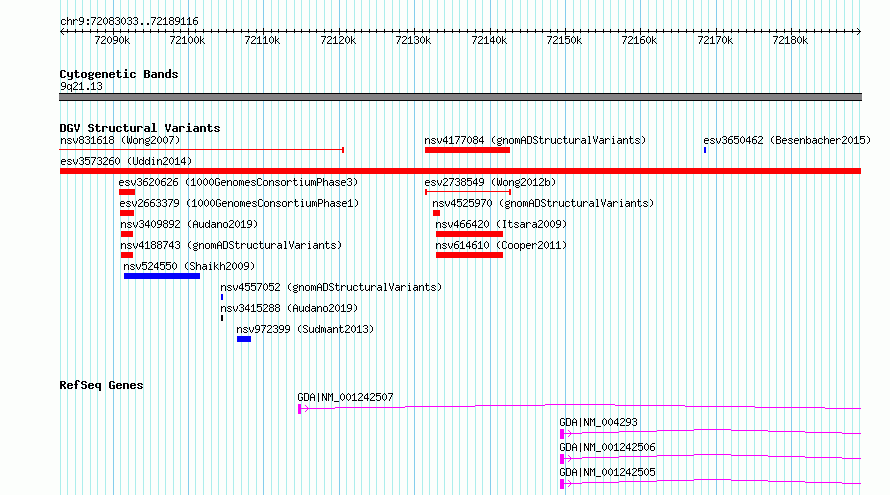Click nsv4525970 gnomAD variant label
890x495 pixels.
click(543, 203)
